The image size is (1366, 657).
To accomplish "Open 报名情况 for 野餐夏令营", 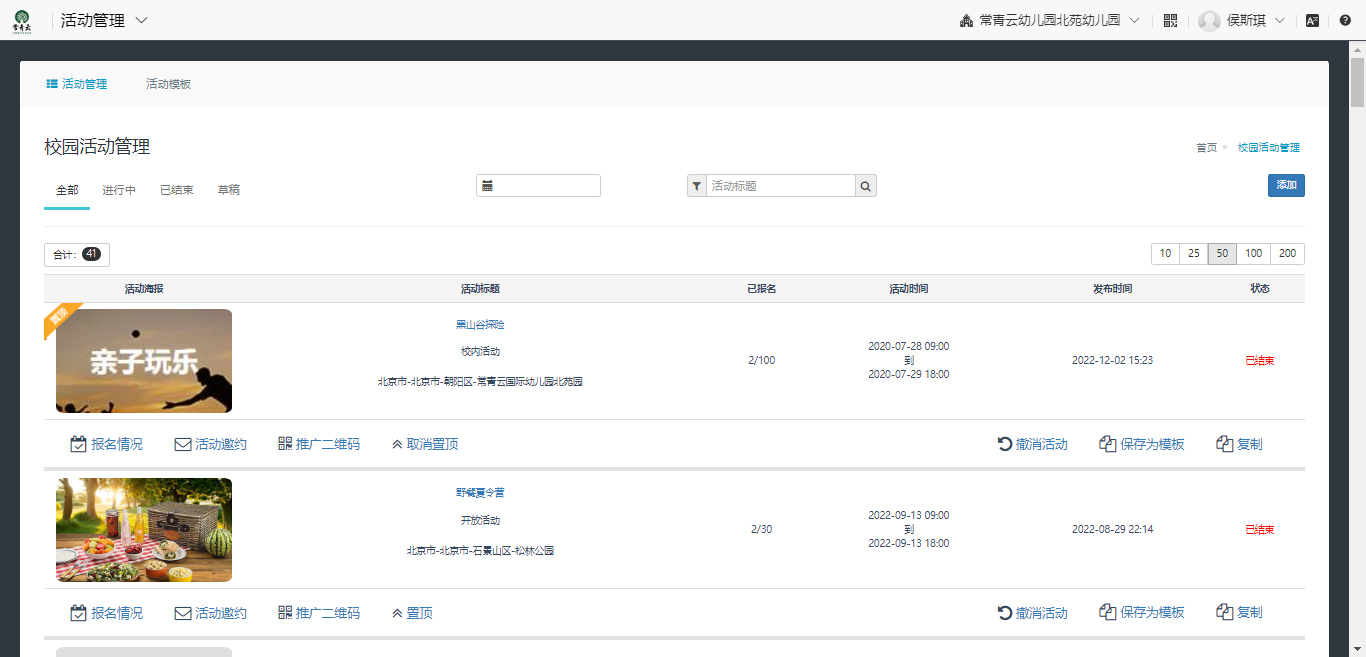I will (106, 613).
